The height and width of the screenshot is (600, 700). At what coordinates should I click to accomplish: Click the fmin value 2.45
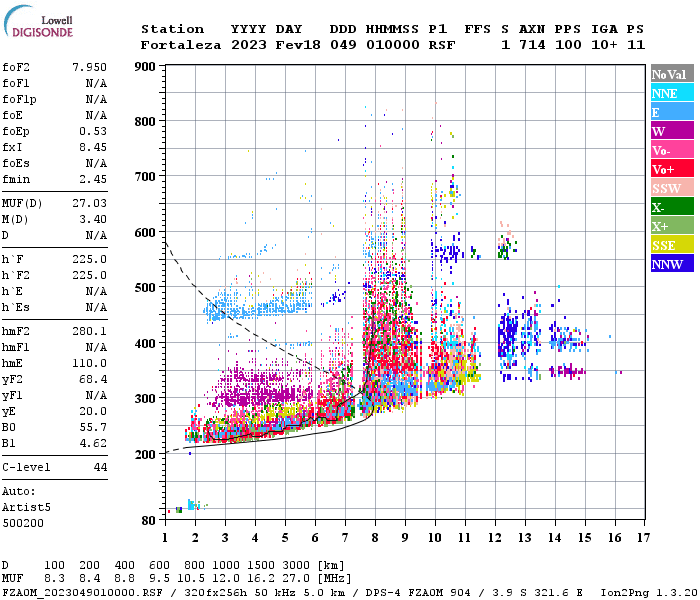pos(93,179)
